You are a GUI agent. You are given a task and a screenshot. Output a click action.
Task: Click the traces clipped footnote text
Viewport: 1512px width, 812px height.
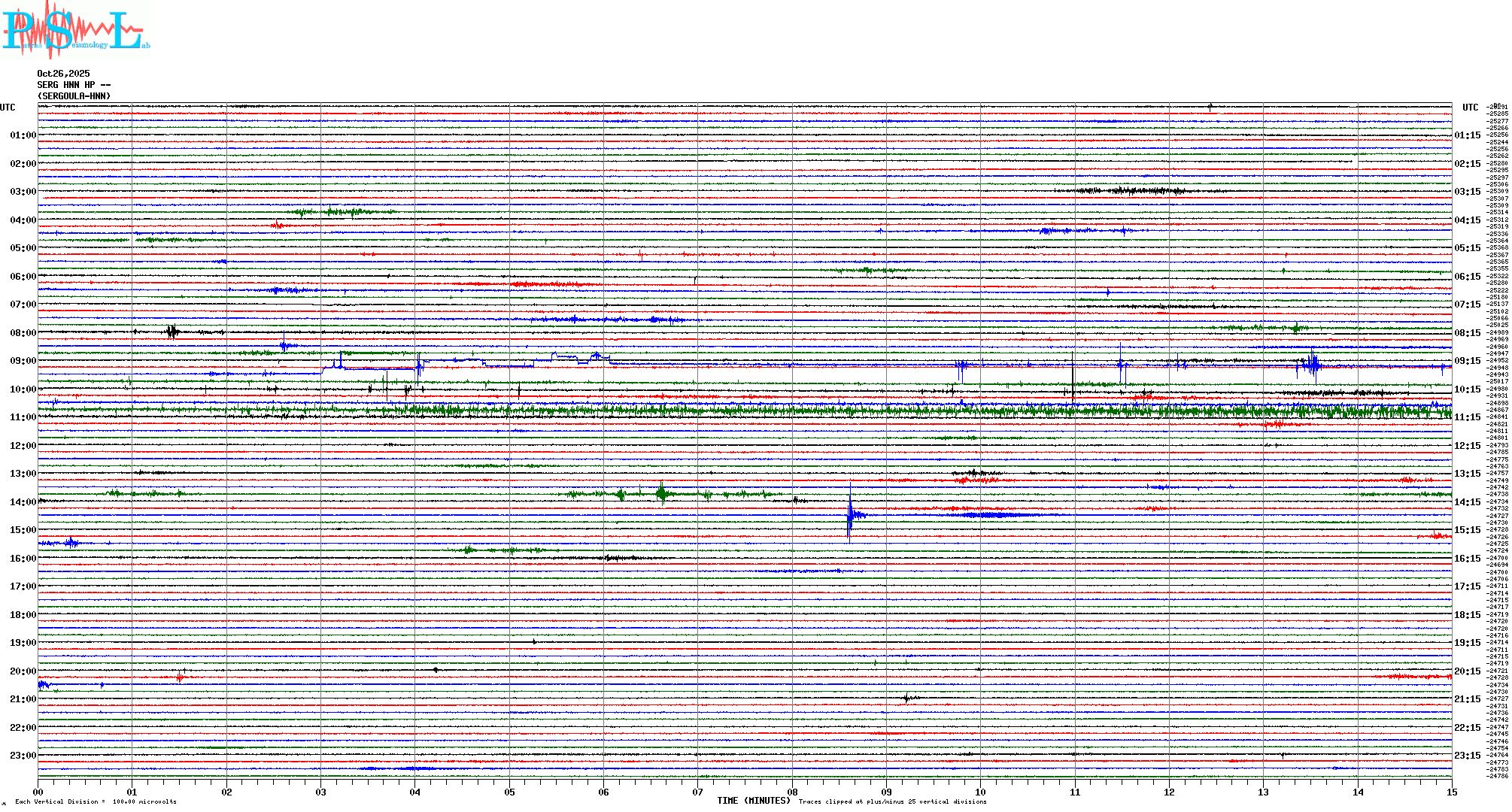(892, 801)
